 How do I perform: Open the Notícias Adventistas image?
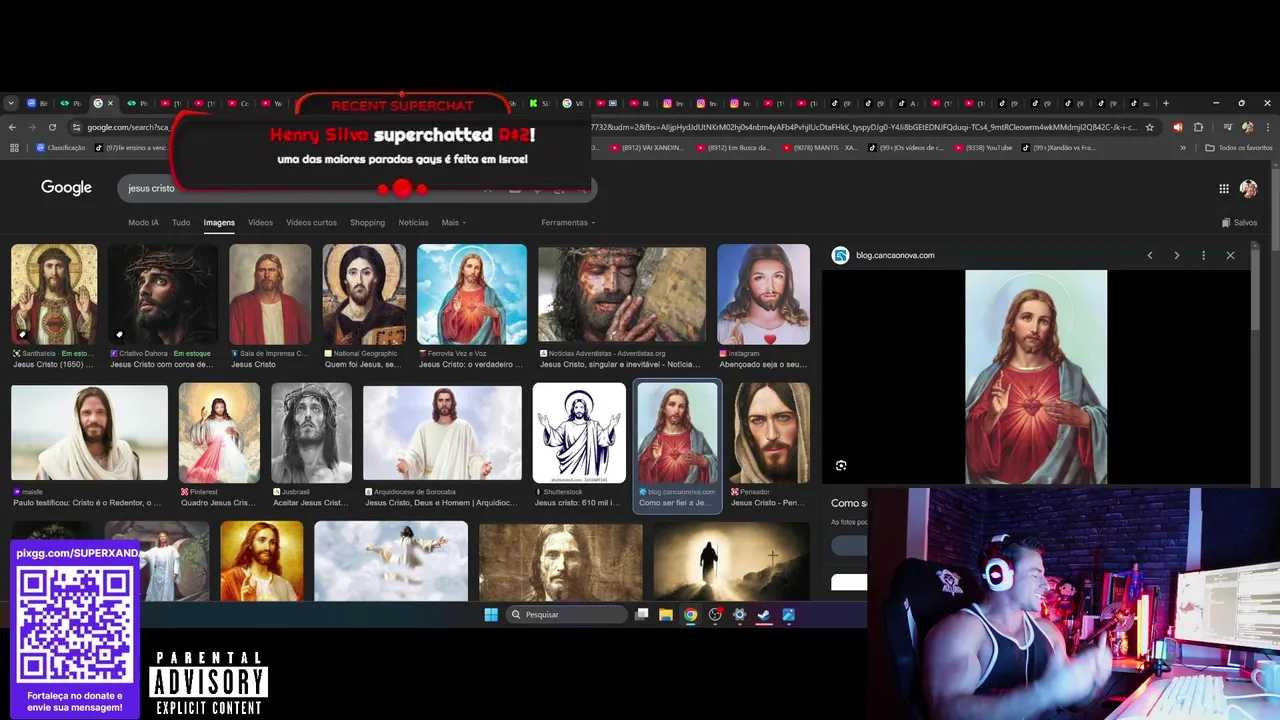pyautogui.click(x=622, y=294)
